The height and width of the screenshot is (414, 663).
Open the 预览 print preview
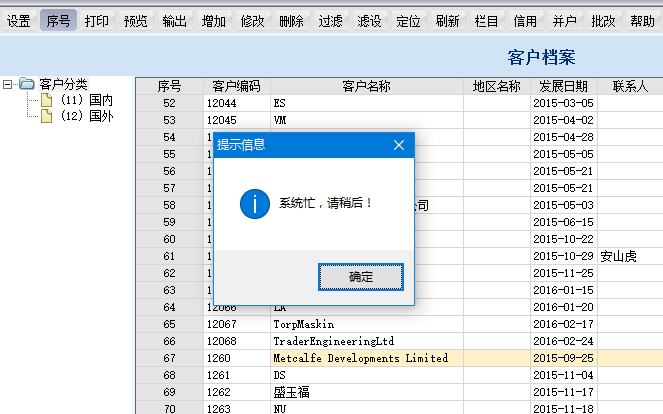(136, 20)
